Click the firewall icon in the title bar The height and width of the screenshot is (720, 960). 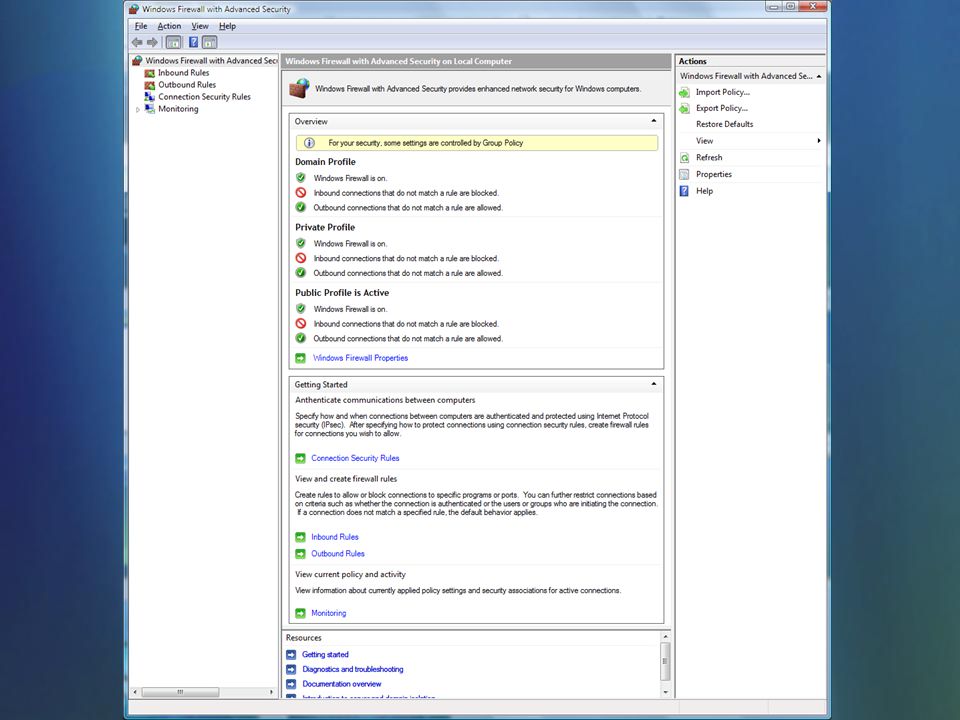134,9
